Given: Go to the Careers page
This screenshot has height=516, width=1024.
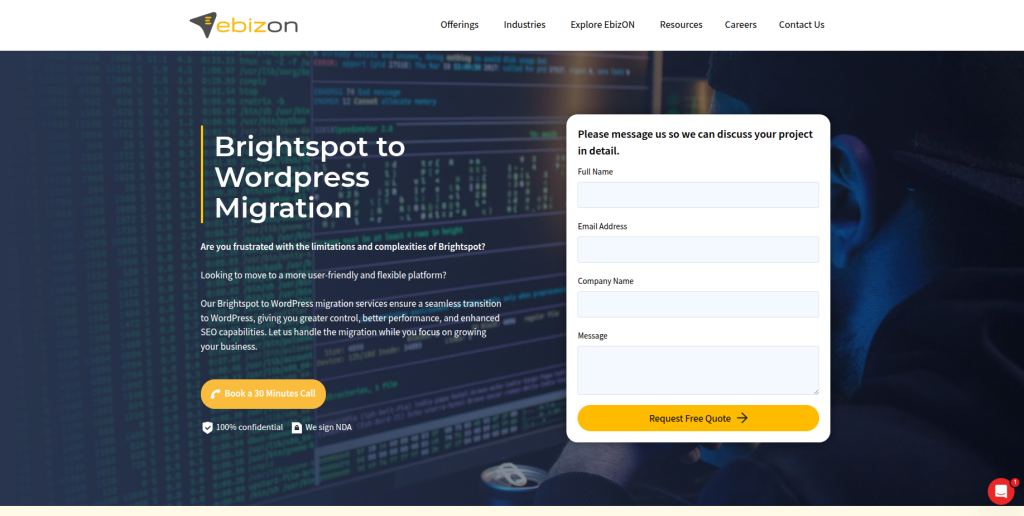Looking at the screenshot, I should pos(741,25).
